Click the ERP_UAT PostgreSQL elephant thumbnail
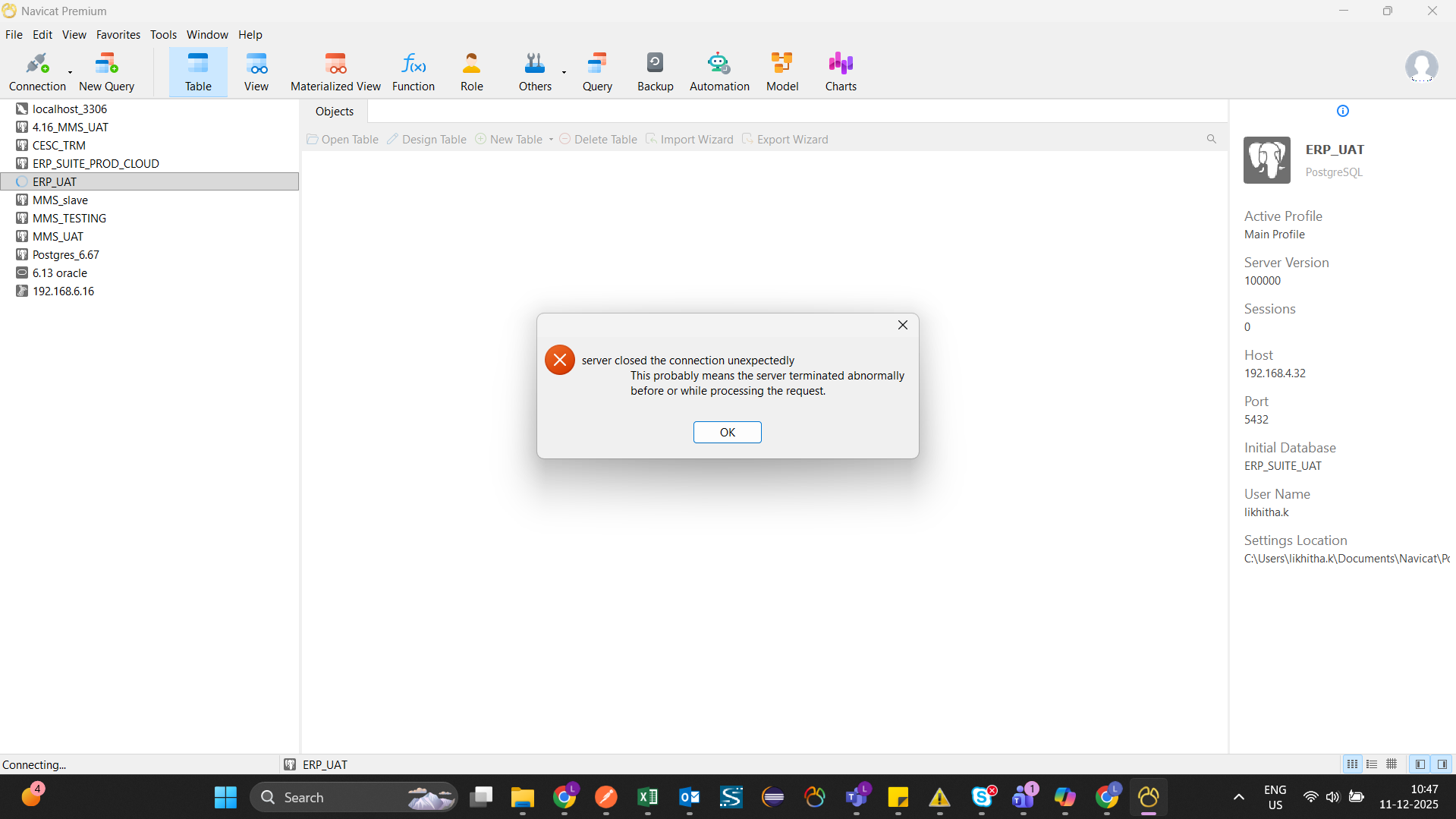The image size is (1456, 819). 1266,160
